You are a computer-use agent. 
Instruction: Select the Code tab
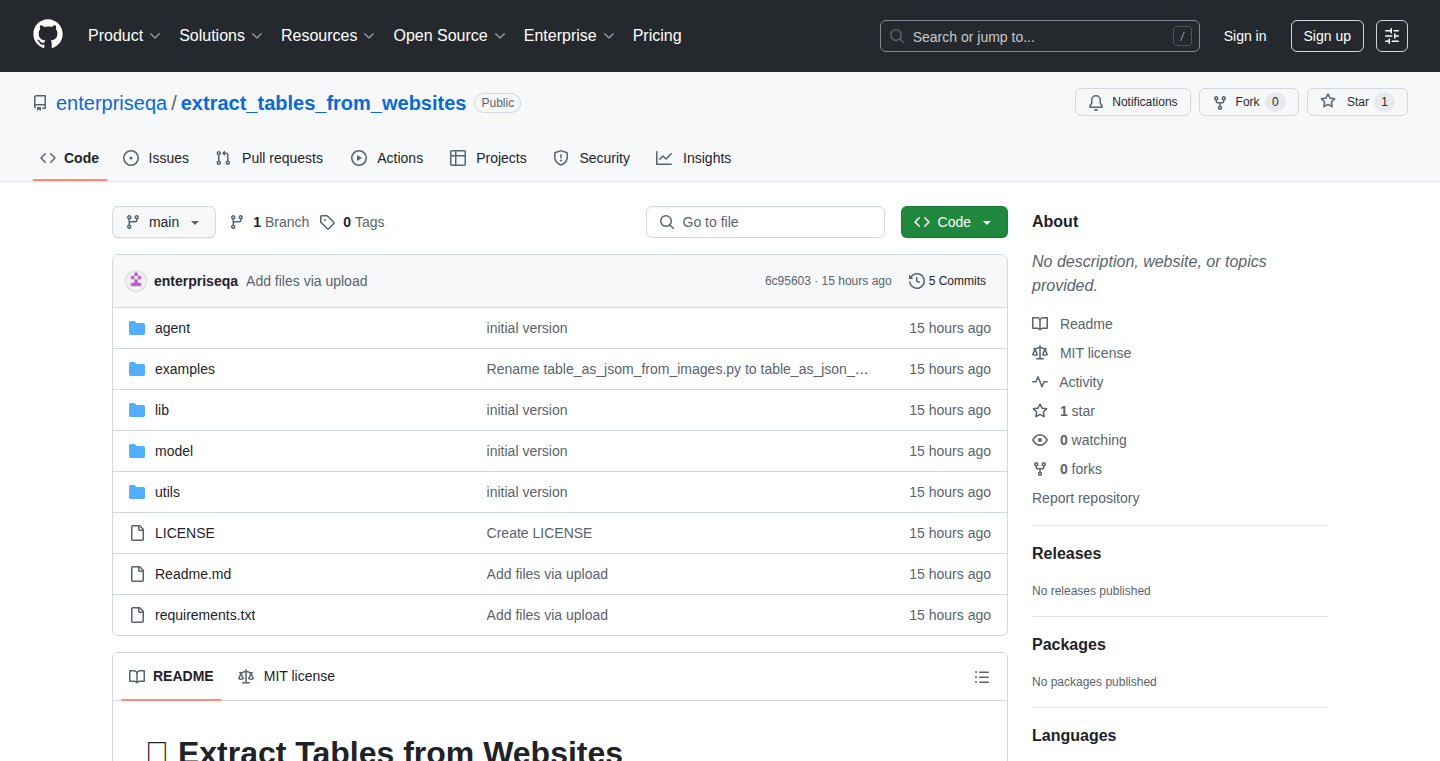(x=70, y=158)
